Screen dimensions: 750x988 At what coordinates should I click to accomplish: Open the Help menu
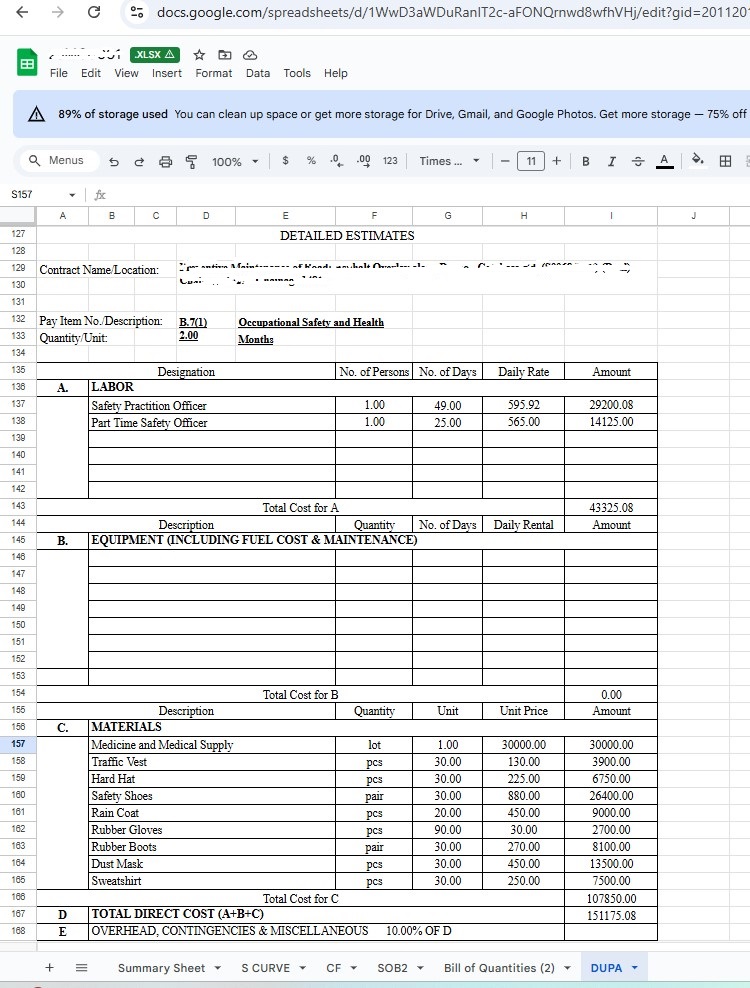[336, 73]
